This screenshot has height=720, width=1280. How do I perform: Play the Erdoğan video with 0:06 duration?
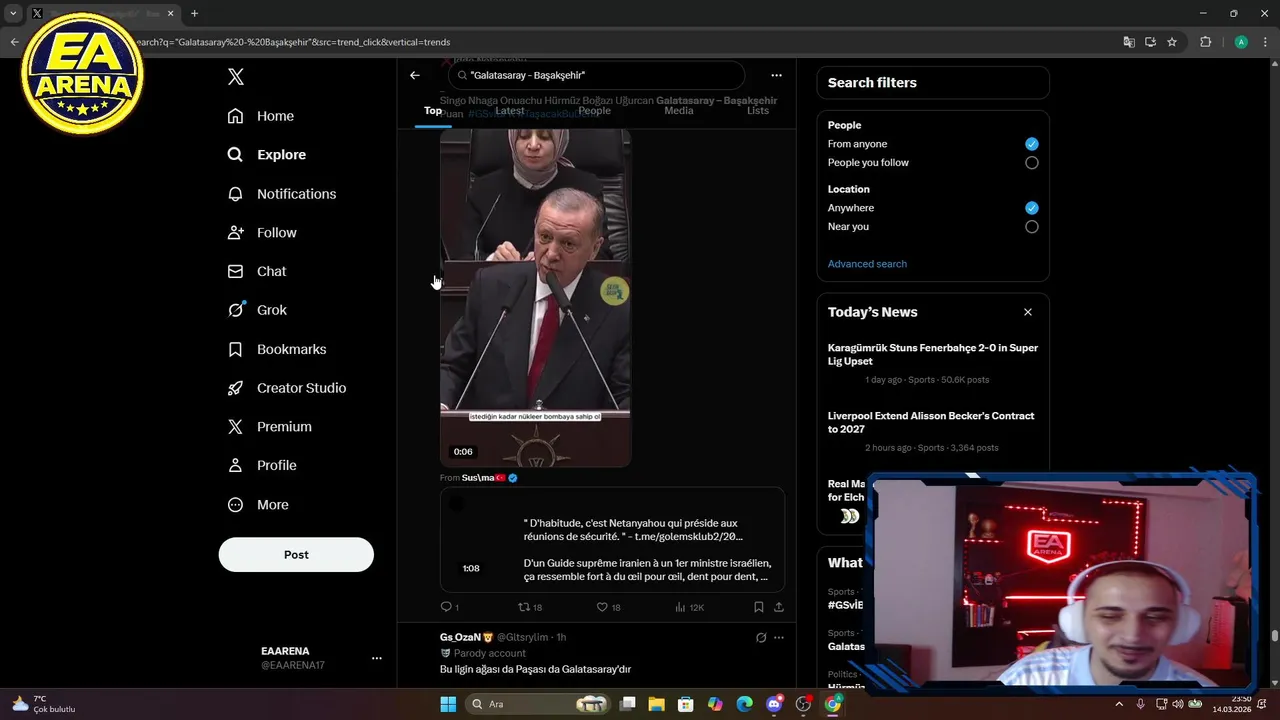(535, 298)
